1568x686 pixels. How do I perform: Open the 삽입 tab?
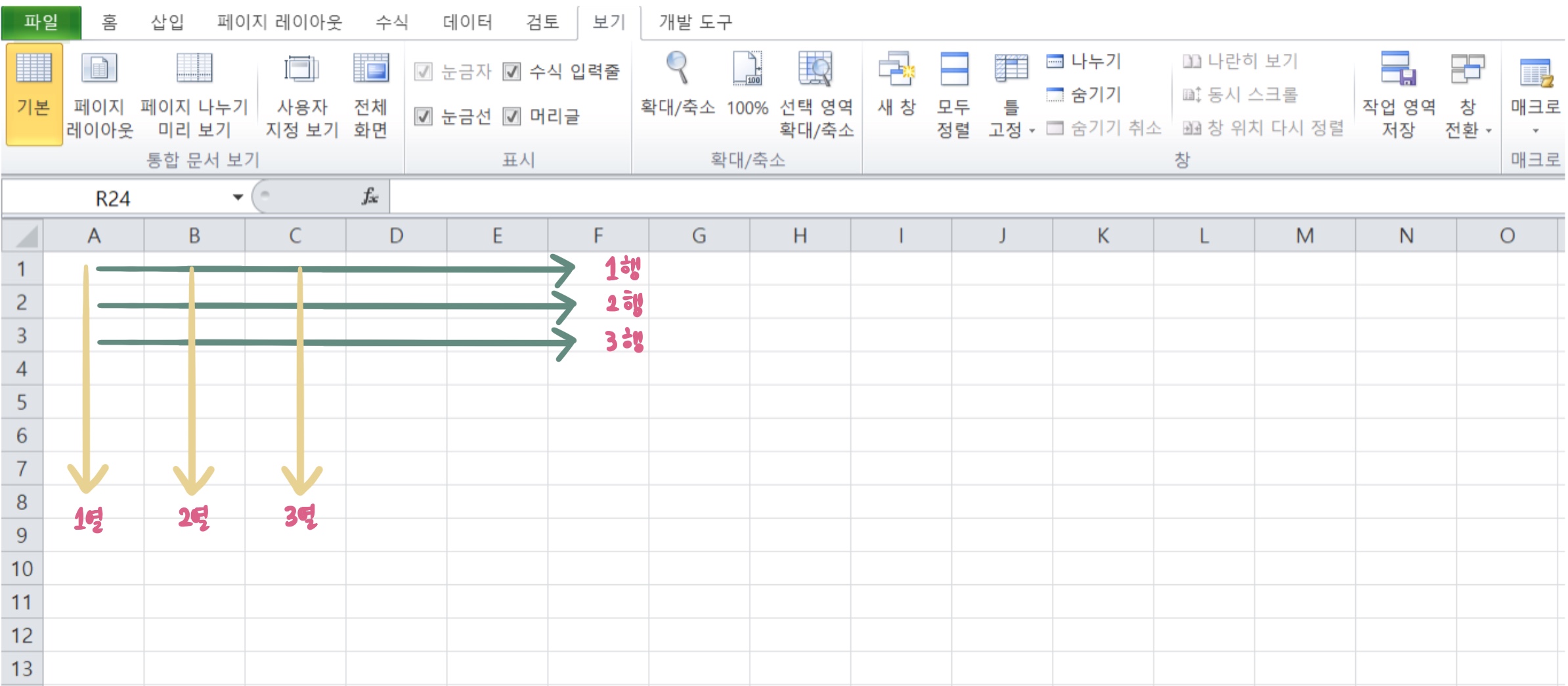coord(167,22)
